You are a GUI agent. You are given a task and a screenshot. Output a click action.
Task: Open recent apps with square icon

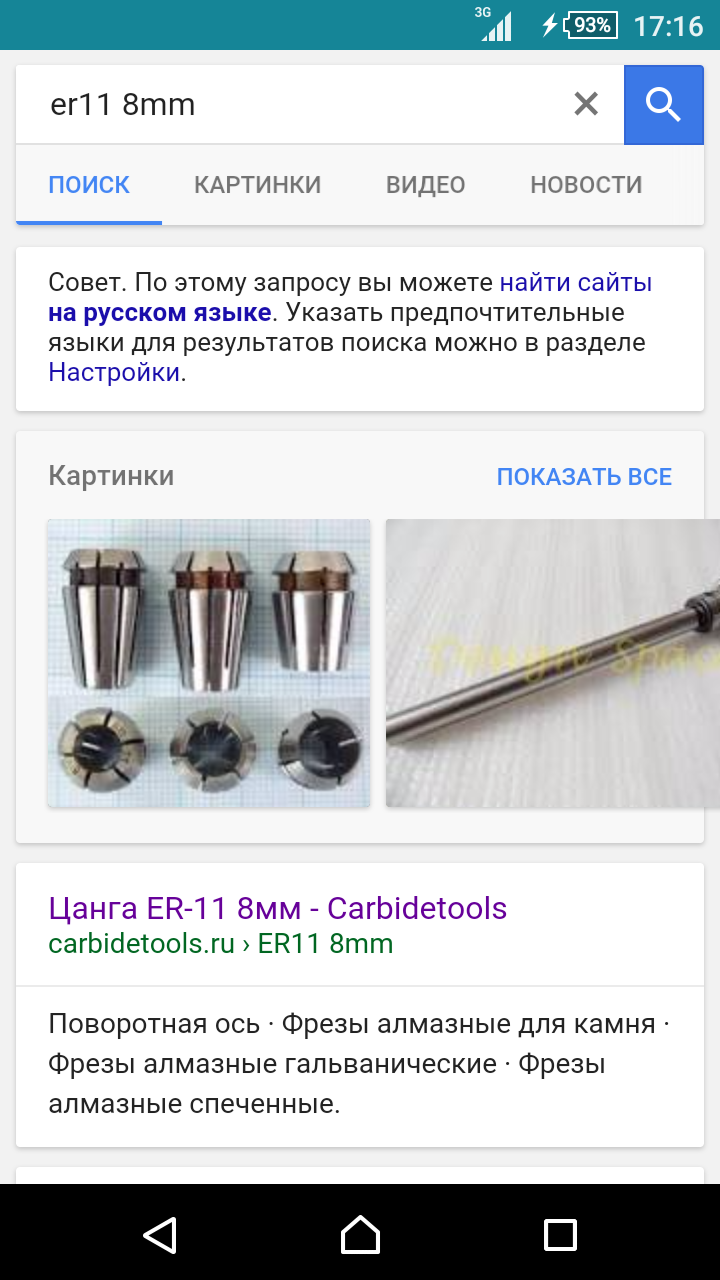pos(560,1234)
